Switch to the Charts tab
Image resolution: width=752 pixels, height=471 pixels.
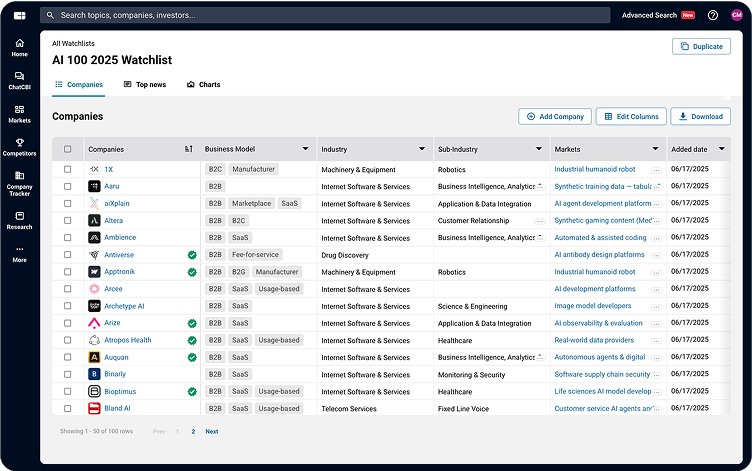tap(203, 85)
